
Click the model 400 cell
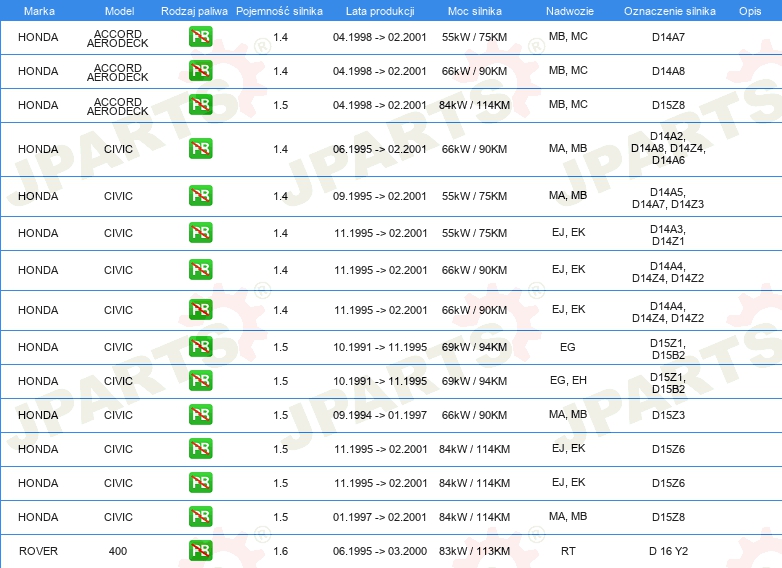pyautogui.click(x=118, y=551)
